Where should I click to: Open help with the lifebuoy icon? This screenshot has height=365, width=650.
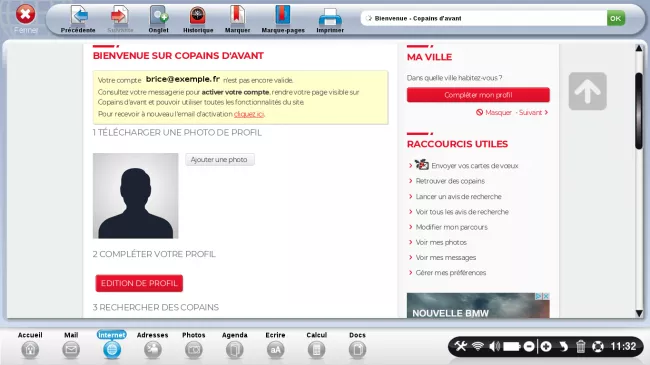coord(598,346)
